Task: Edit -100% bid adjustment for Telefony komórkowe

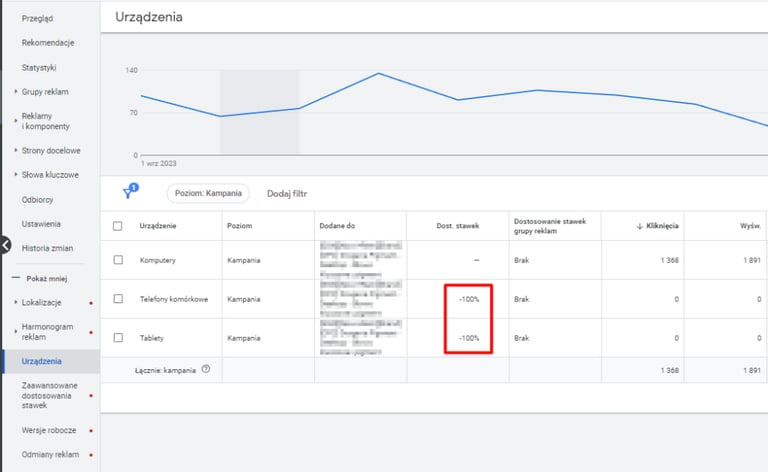Action: 469,299
